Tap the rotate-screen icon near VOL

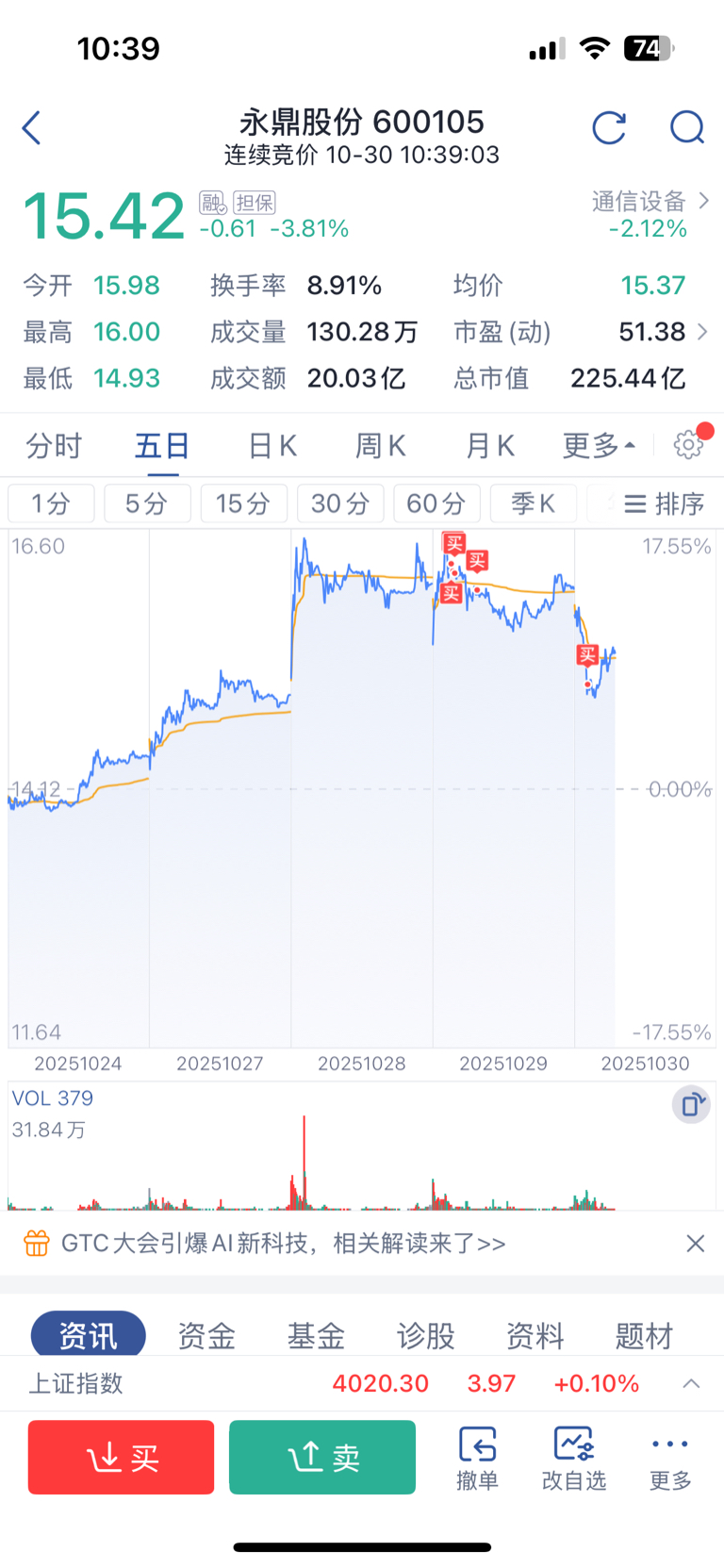pyautogui.click(x=691, y=1104)
